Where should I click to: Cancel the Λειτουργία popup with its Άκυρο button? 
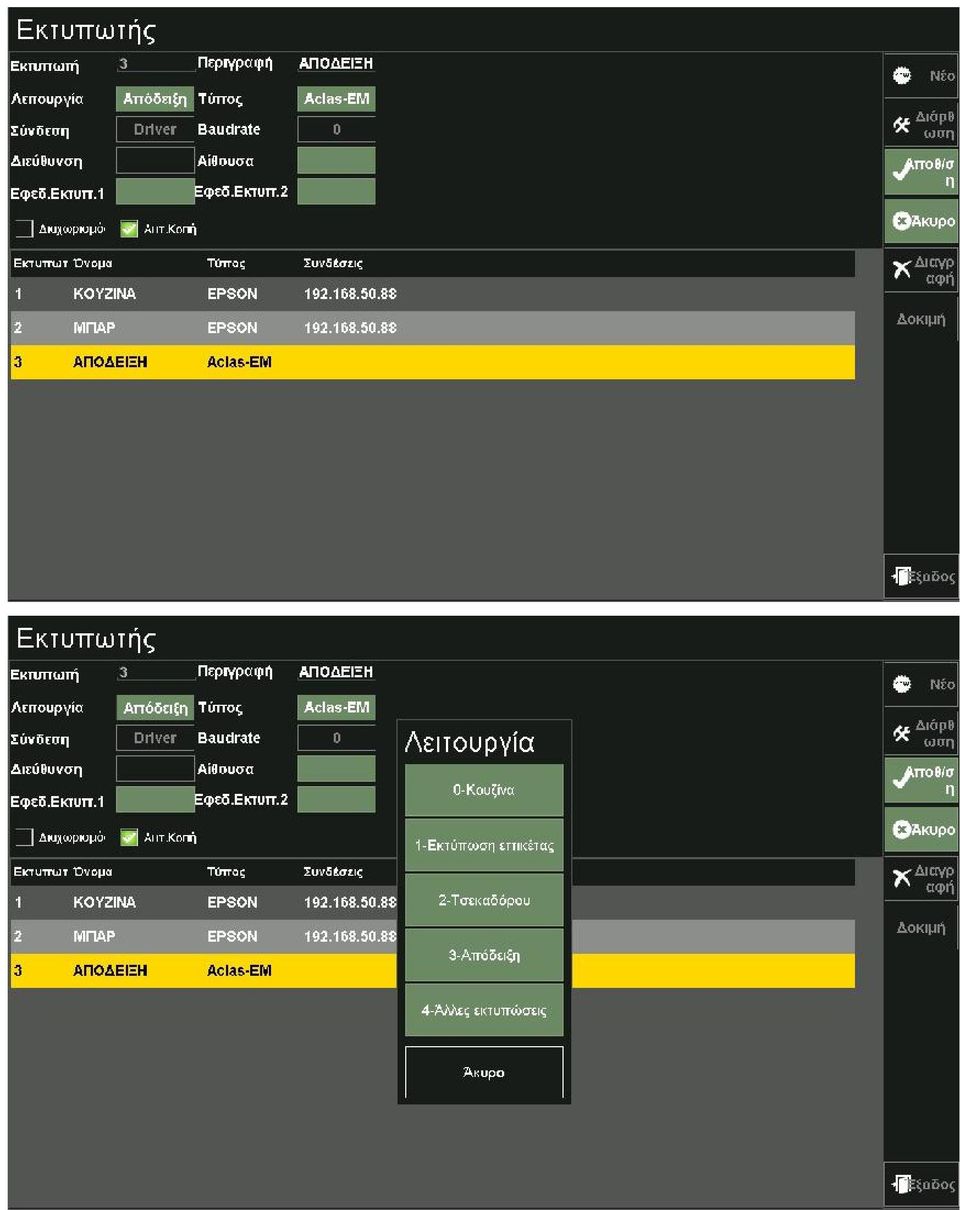tap(484, 1072)
